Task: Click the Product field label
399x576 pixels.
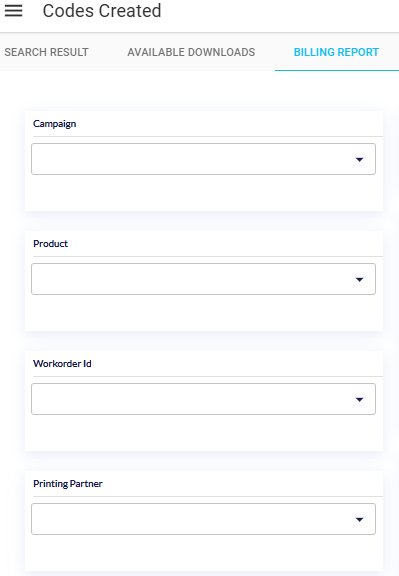Action: 51,244
